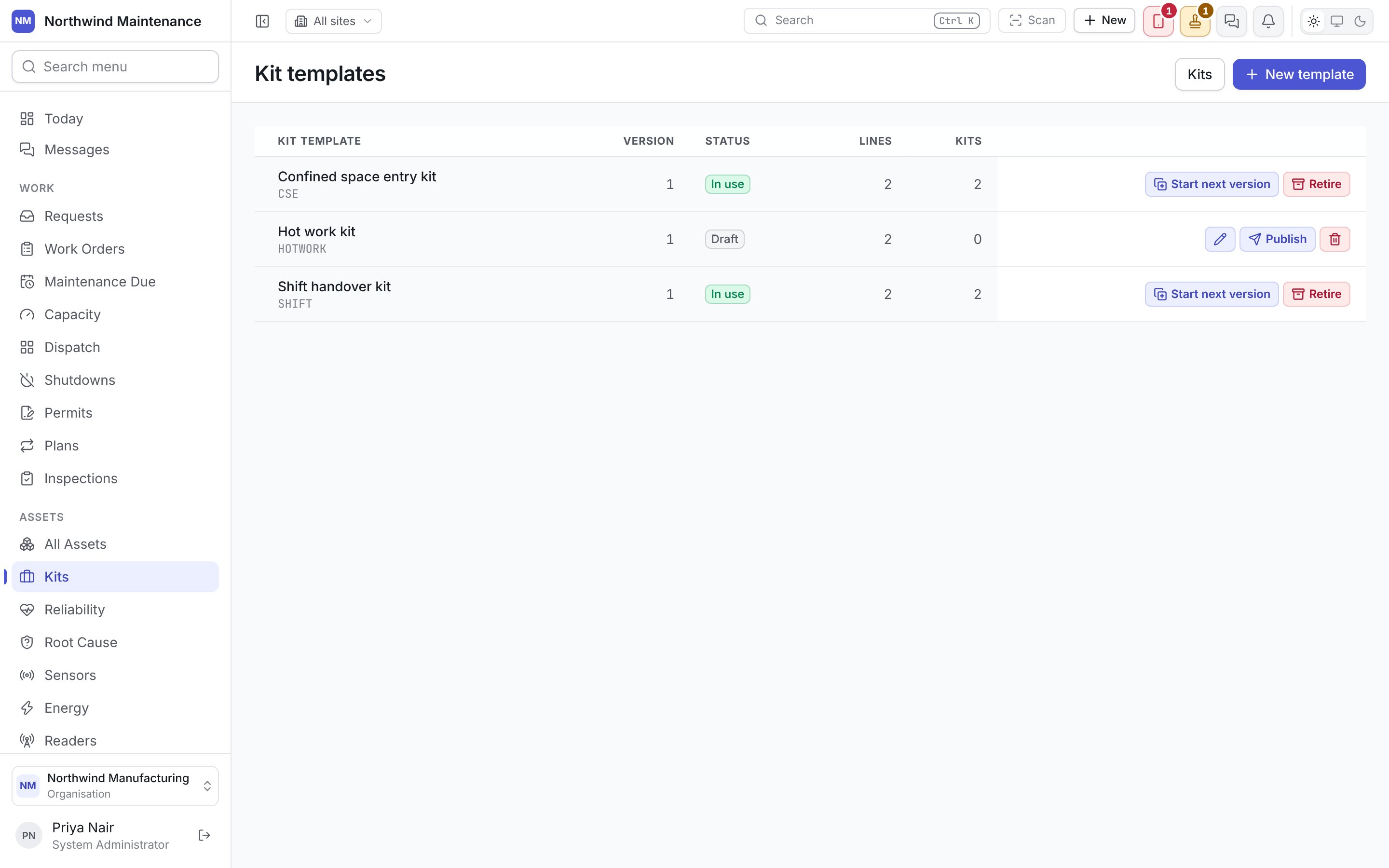Click the Permits icon

pyautogui.click(x=27, y=413)
